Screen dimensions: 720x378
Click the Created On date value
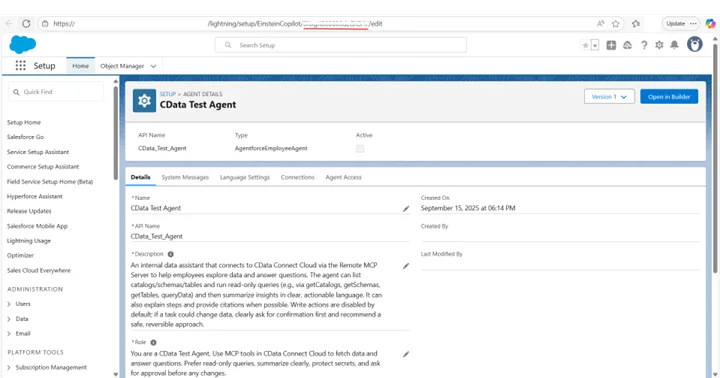pyautogui.click(x=468, y=208)
